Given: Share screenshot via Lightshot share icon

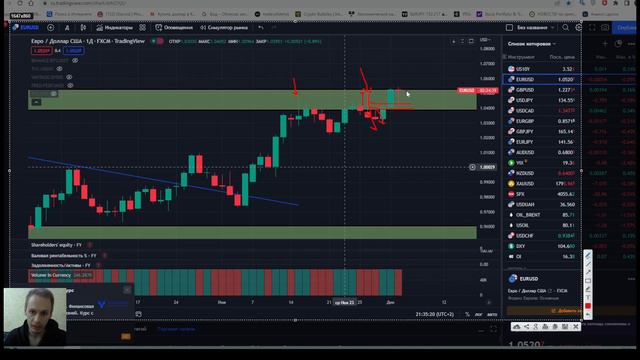Looking at the screenshot, I should (527, 327).
